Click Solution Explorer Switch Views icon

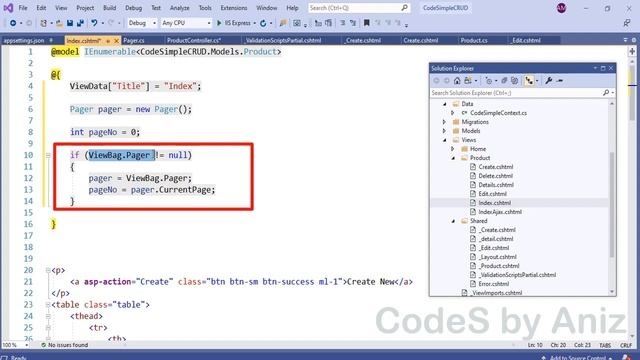(x=468, y=80)
